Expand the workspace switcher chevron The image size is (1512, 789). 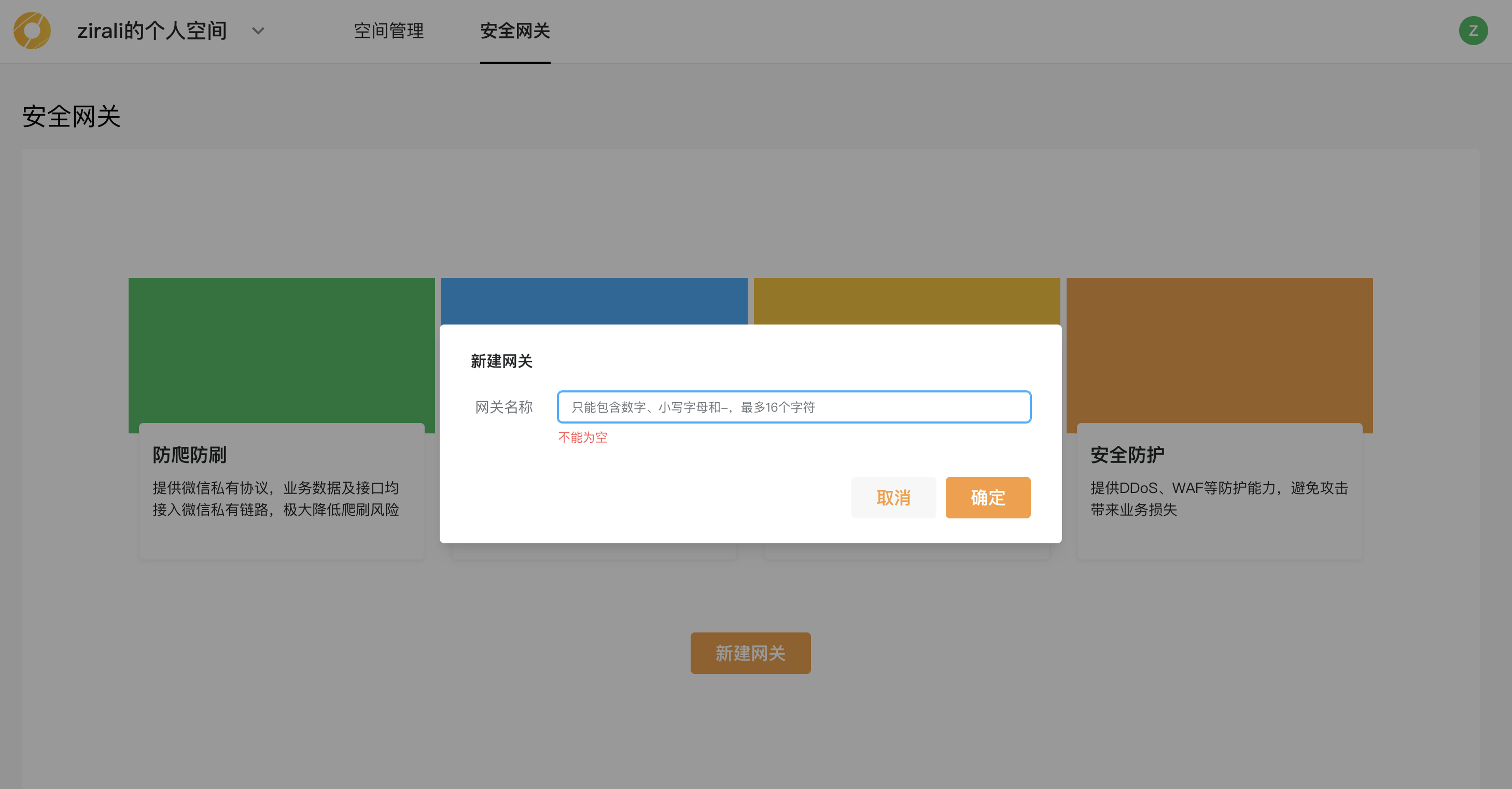tap(258, 31)
